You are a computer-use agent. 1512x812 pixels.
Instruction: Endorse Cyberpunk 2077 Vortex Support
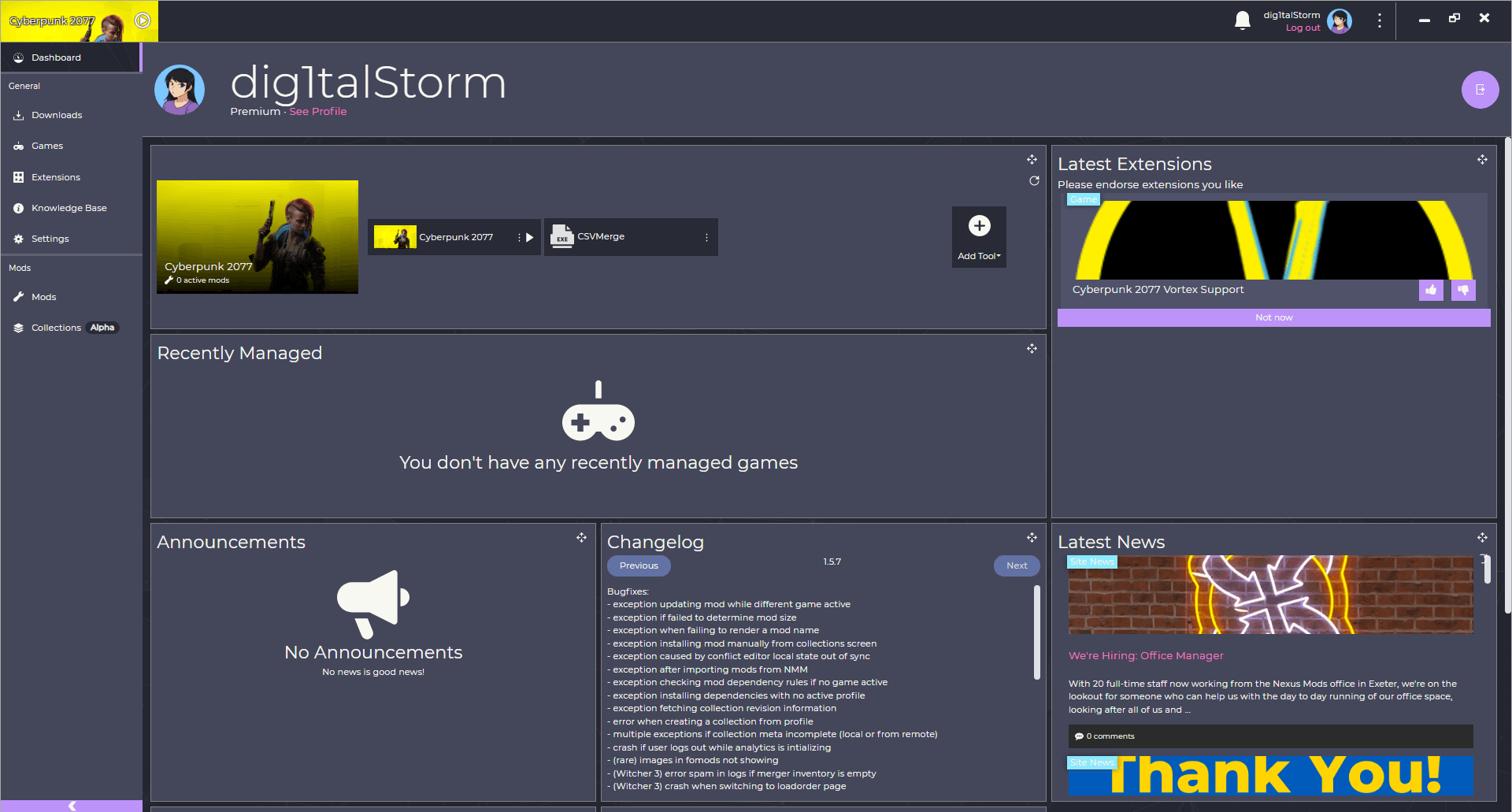click(x=1431, y=290)
